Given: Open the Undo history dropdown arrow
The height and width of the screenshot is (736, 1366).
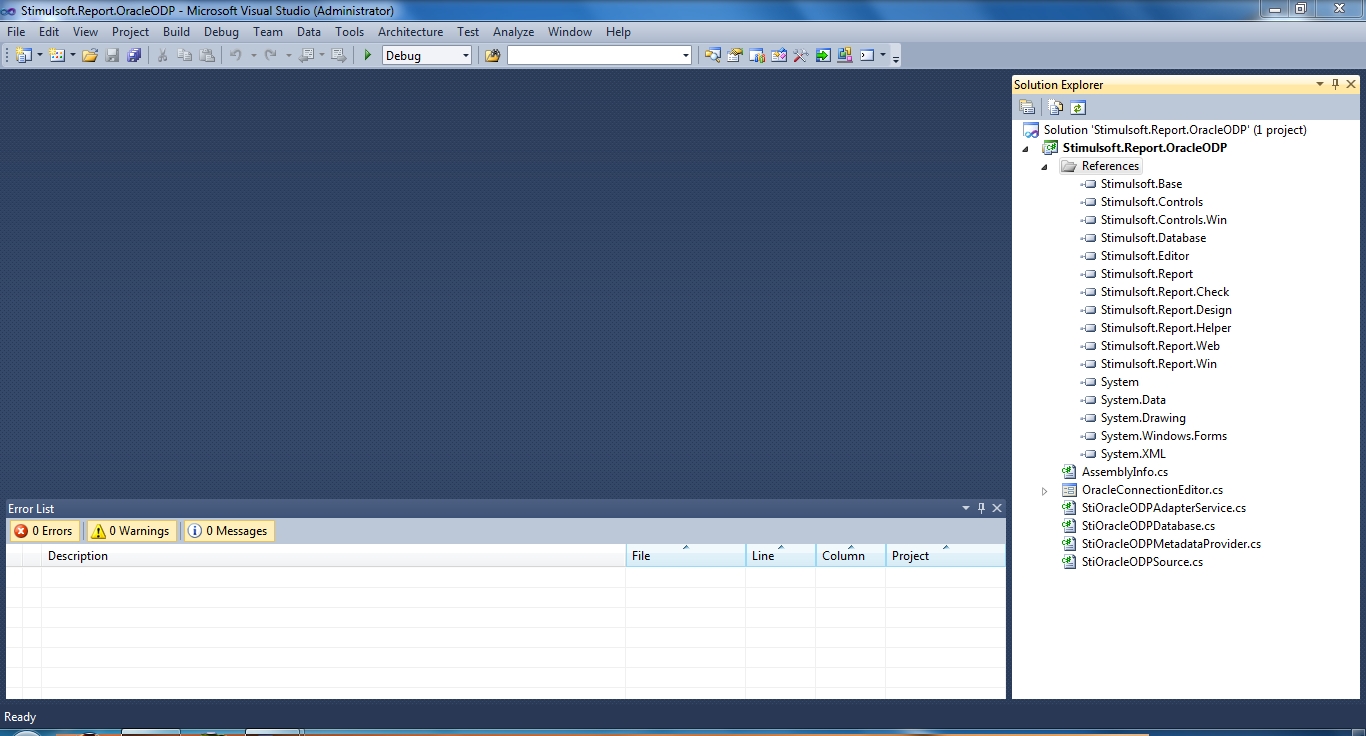Looking at the screenshot, I should (x=253, y=56).
